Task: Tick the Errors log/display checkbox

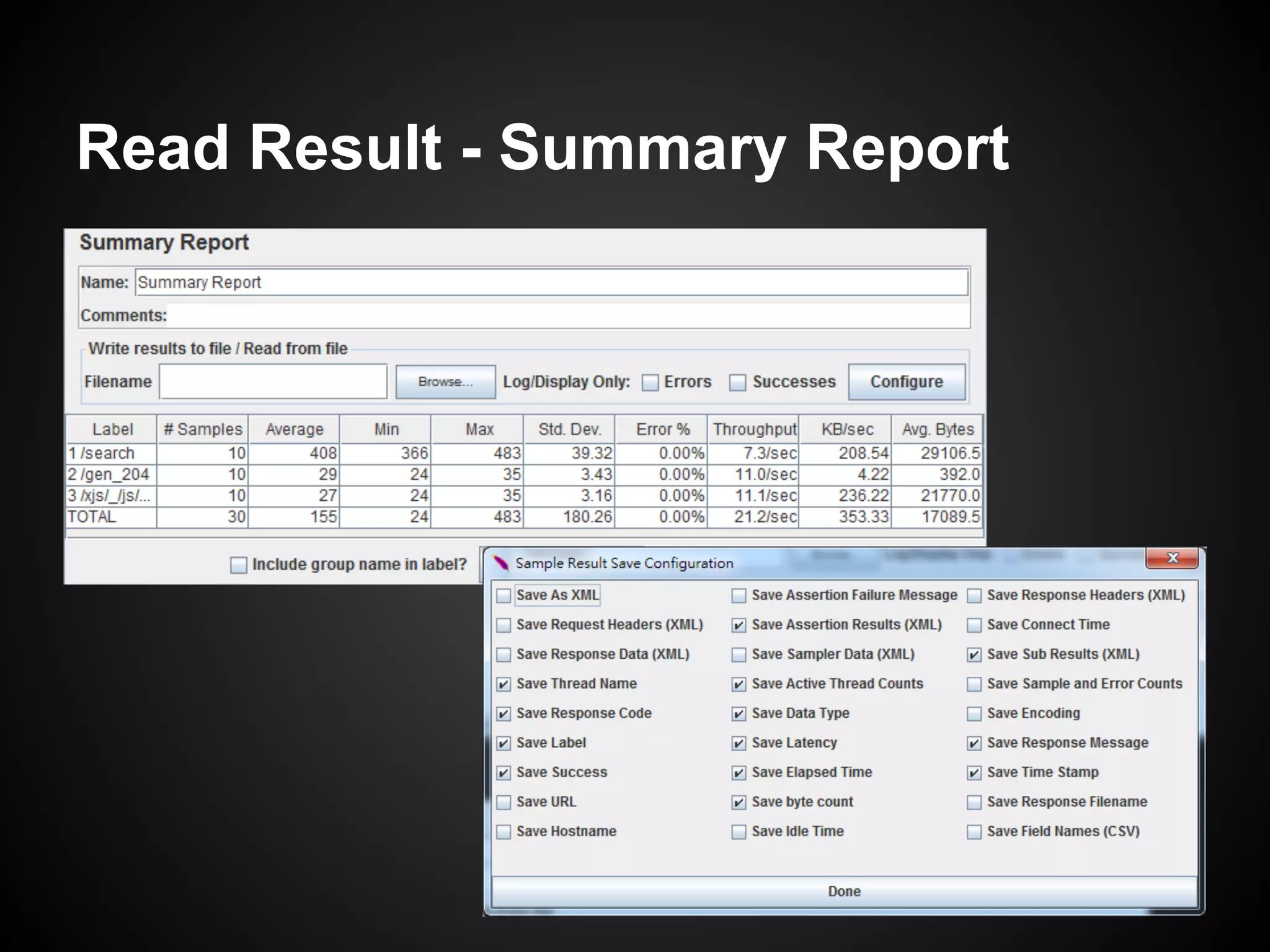Action: (x=650, y=382)
